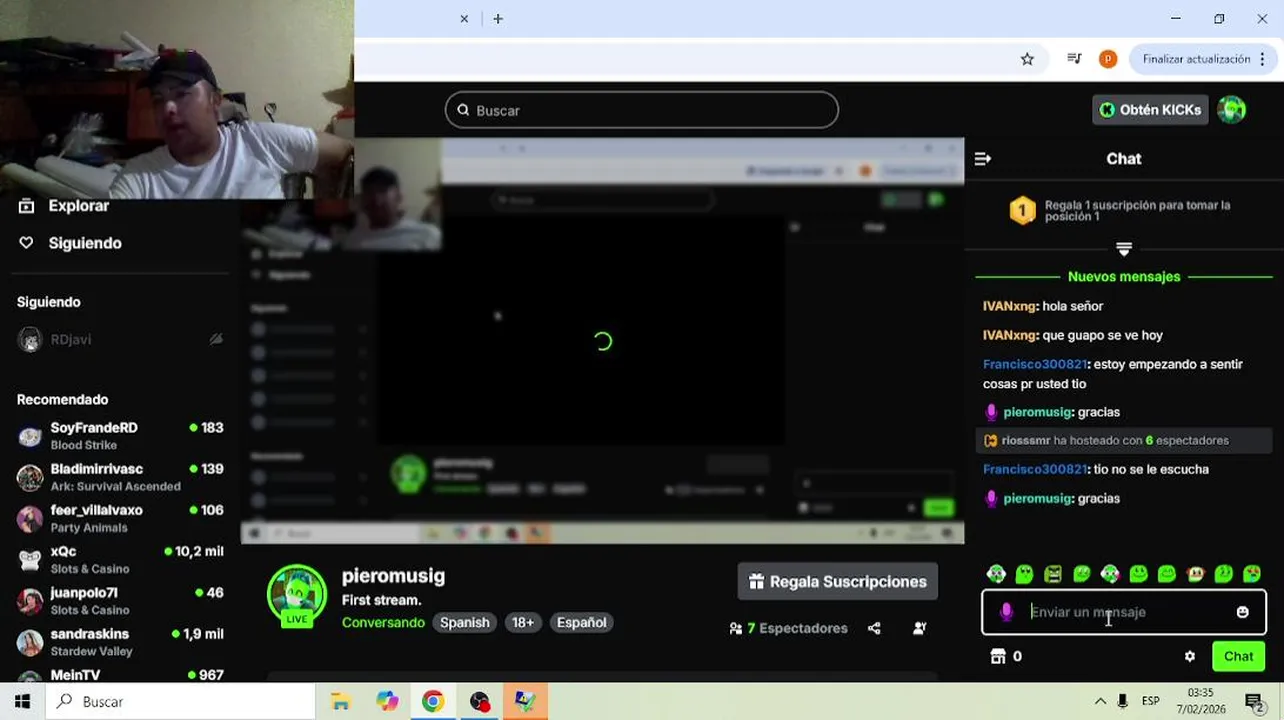Select the 'Español' tag
This screenshot has width=1284, height=720.
(x=581, y=622)
